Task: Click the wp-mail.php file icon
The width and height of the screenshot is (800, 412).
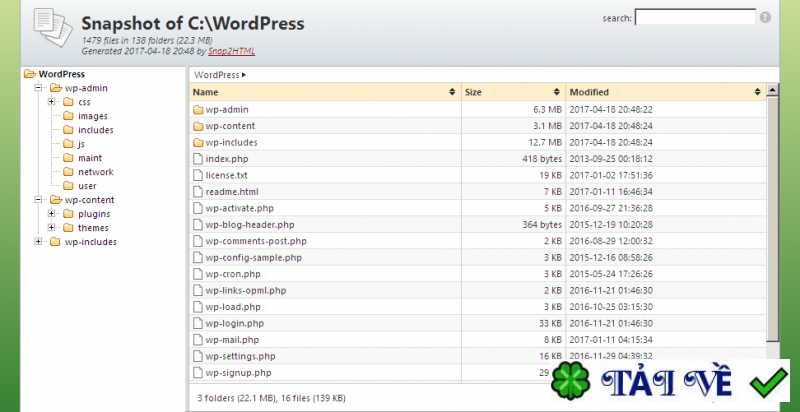Action: [198, 340]
